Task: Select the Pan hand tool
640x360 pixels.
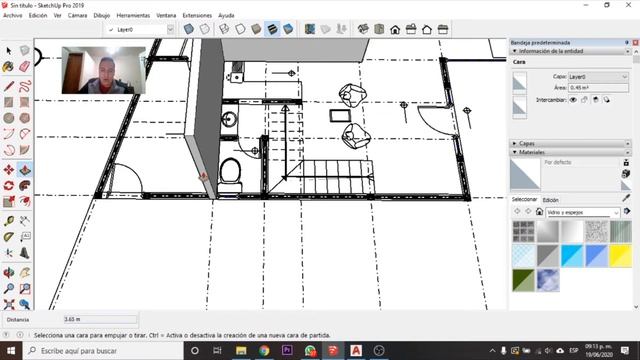Action: point(24,272)
